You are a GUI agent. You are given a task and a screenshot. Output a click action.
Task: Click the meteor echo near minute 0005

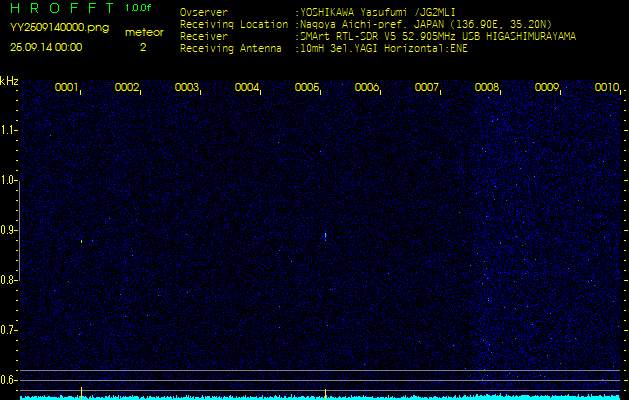click(x=325, y=236)
